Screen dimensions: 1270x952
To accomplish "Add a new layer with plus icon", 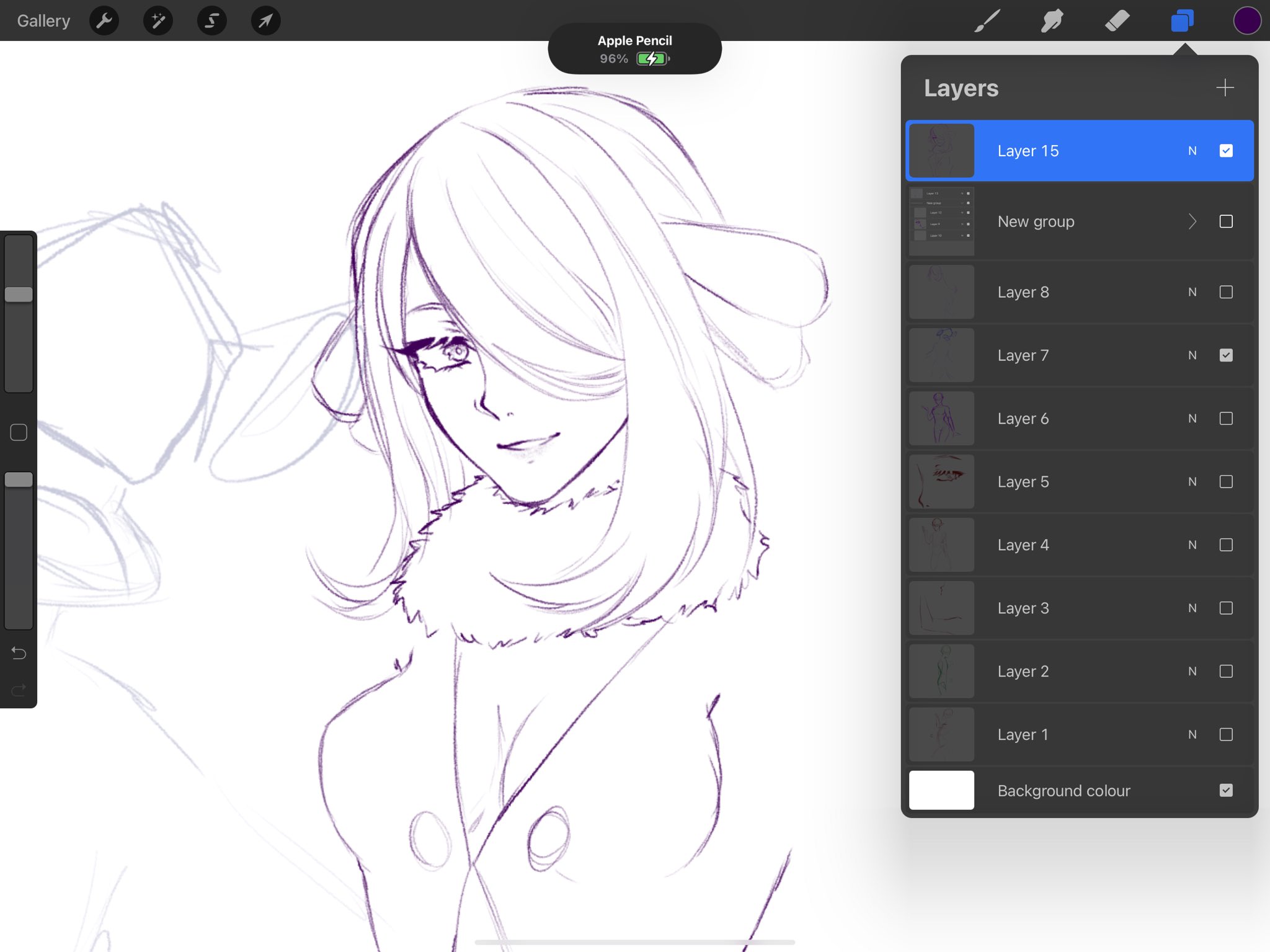I will pos(1225,87).
